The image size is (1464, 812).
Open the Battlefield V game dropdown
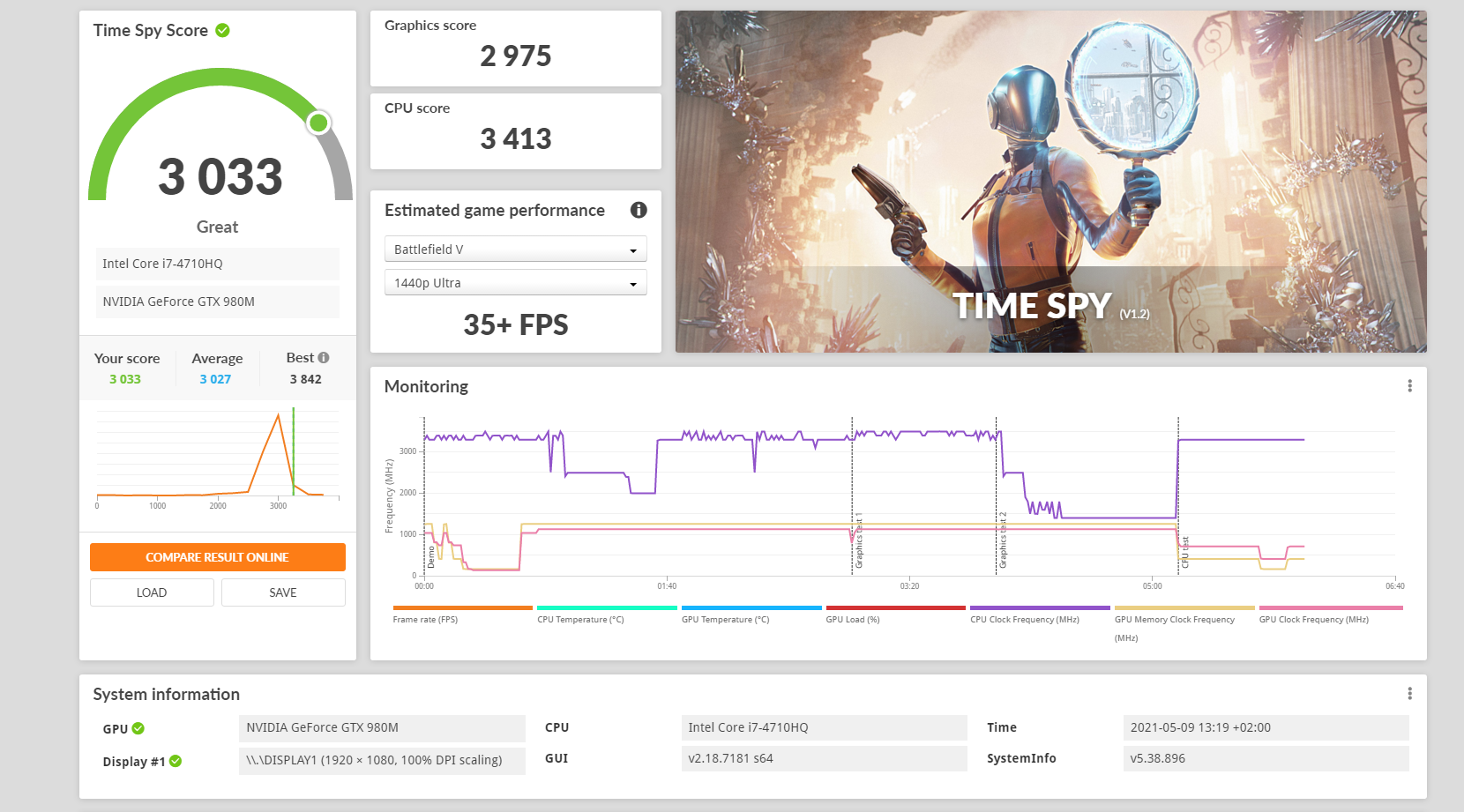tap(516, 250)
